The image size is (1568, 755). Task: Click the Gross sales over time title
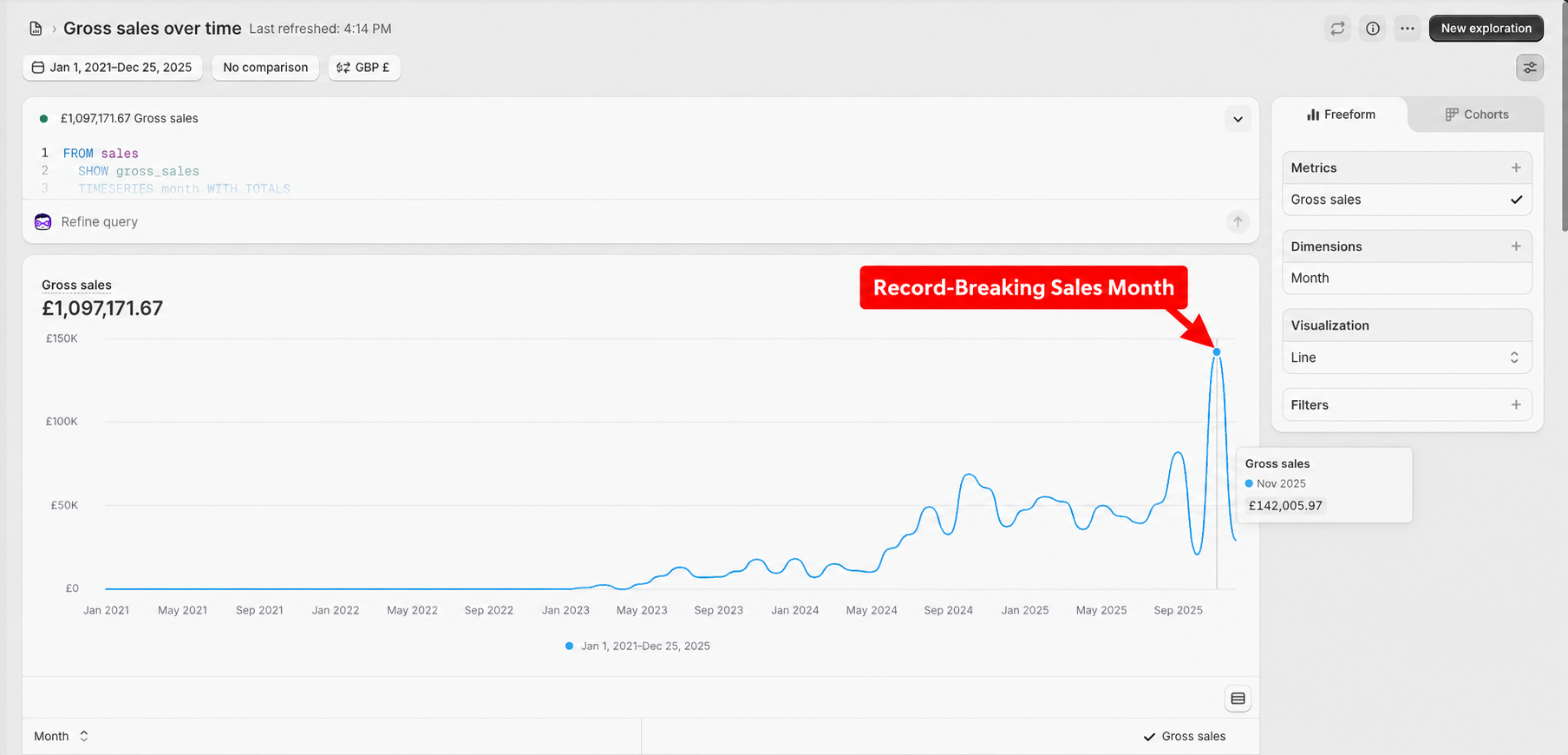pos(153,29)
